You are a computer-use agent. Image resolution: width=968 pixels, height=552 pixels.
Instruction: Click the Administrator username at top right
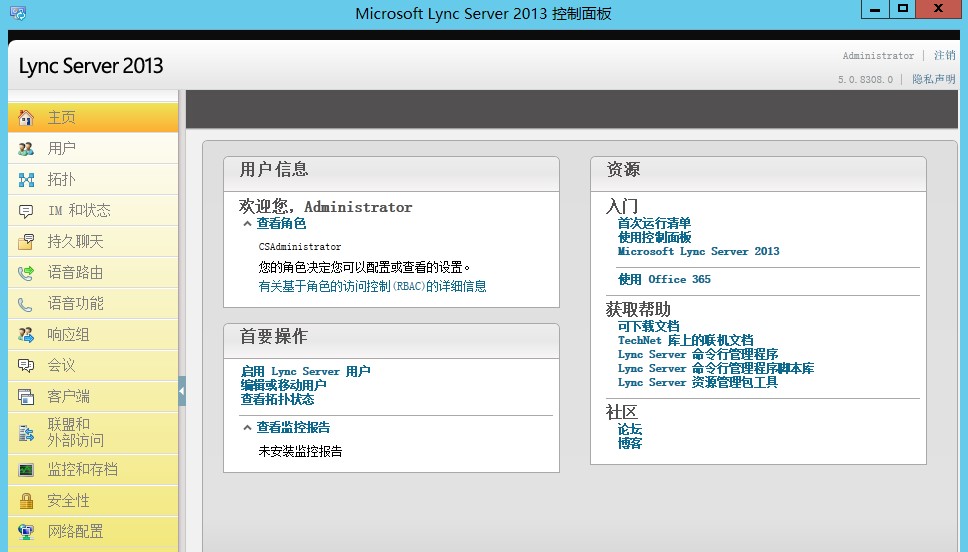878,56
